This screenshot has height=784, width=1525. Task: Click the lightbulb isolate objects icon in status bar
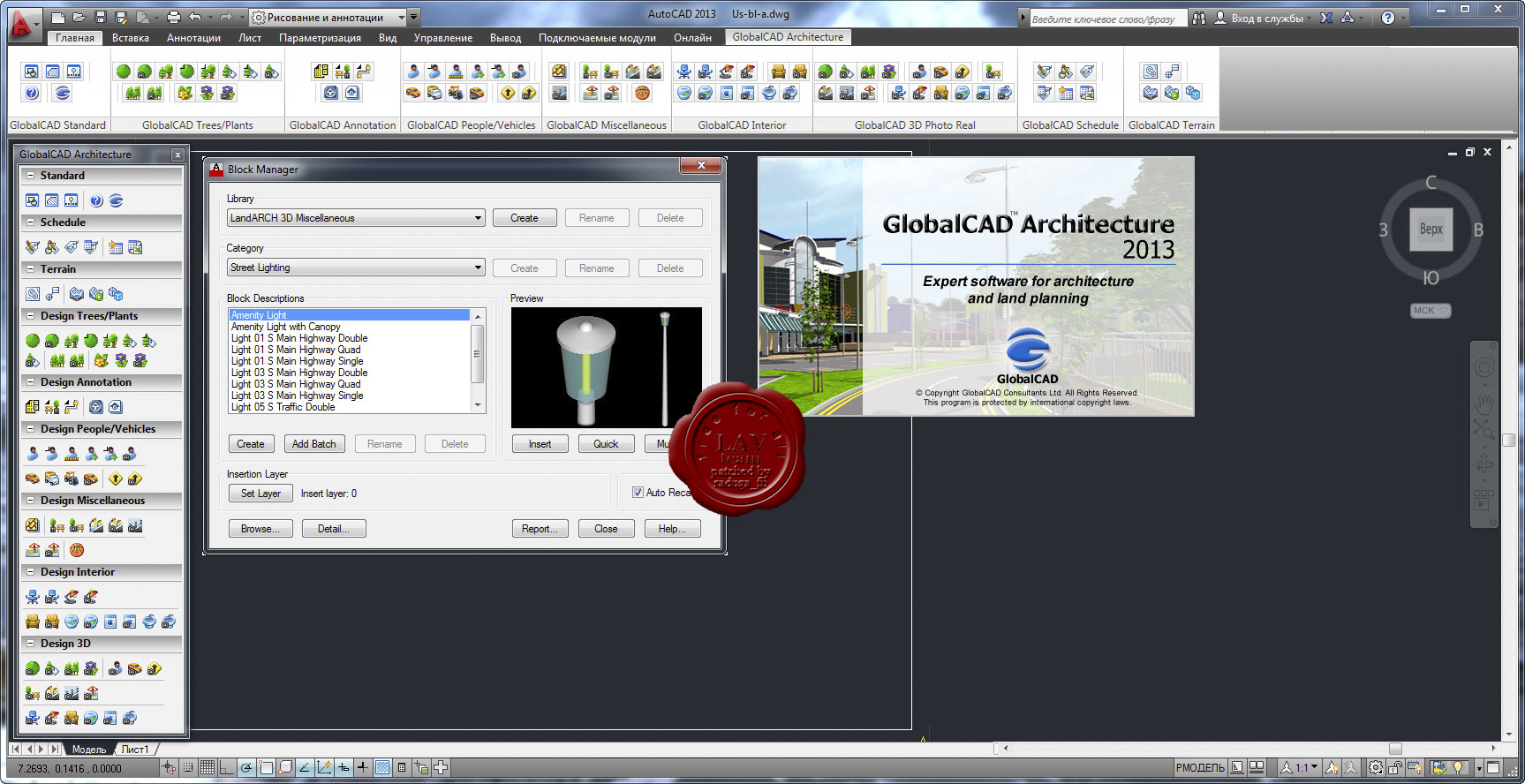1459,768
